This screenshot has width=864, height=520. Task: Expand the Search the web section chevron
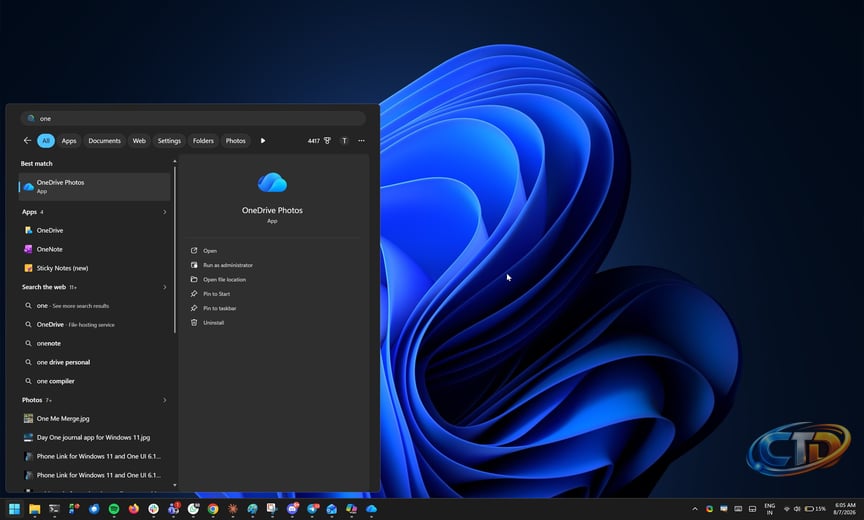[x=164, y=287]
